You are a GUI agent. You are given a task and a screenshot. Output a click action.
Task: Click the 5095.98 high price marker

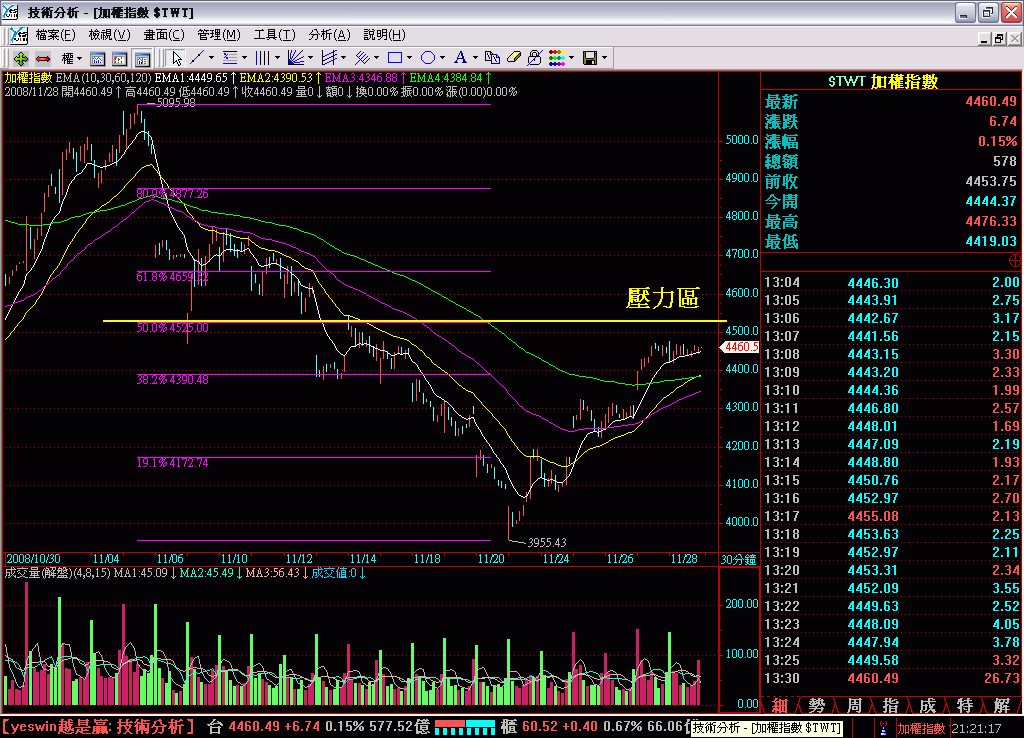(175, 103)
